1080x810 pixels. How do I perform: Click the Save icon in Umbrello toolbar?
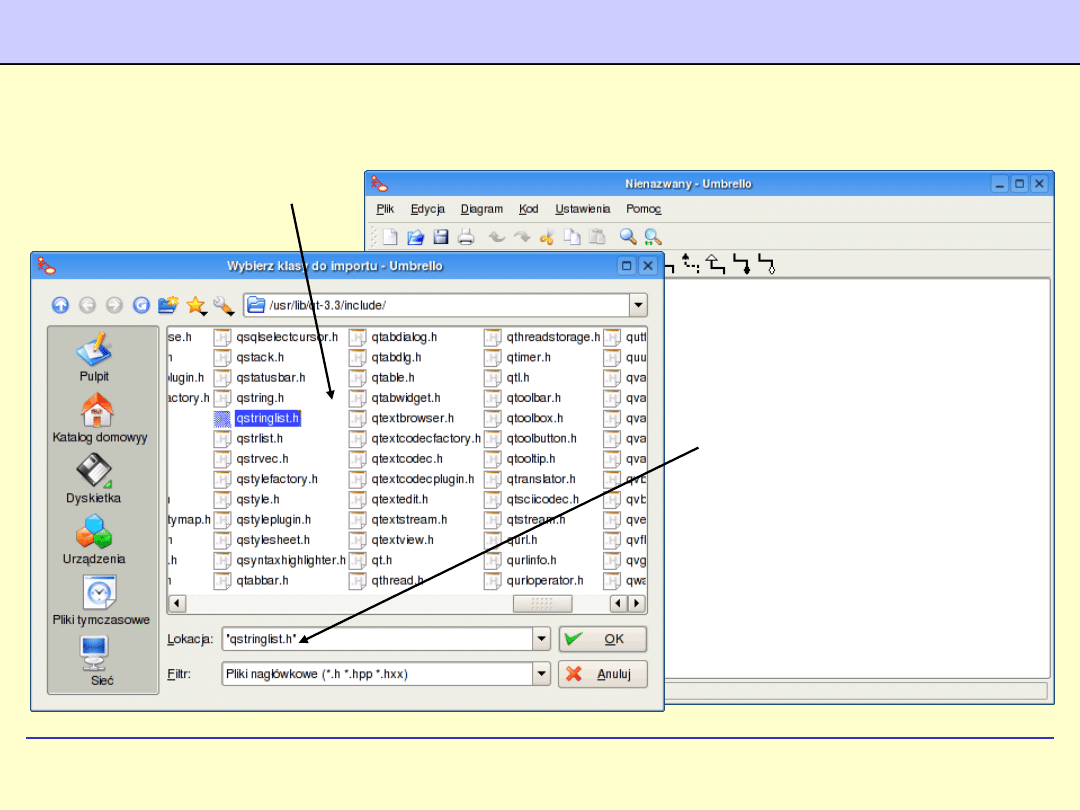click(440, 237)
